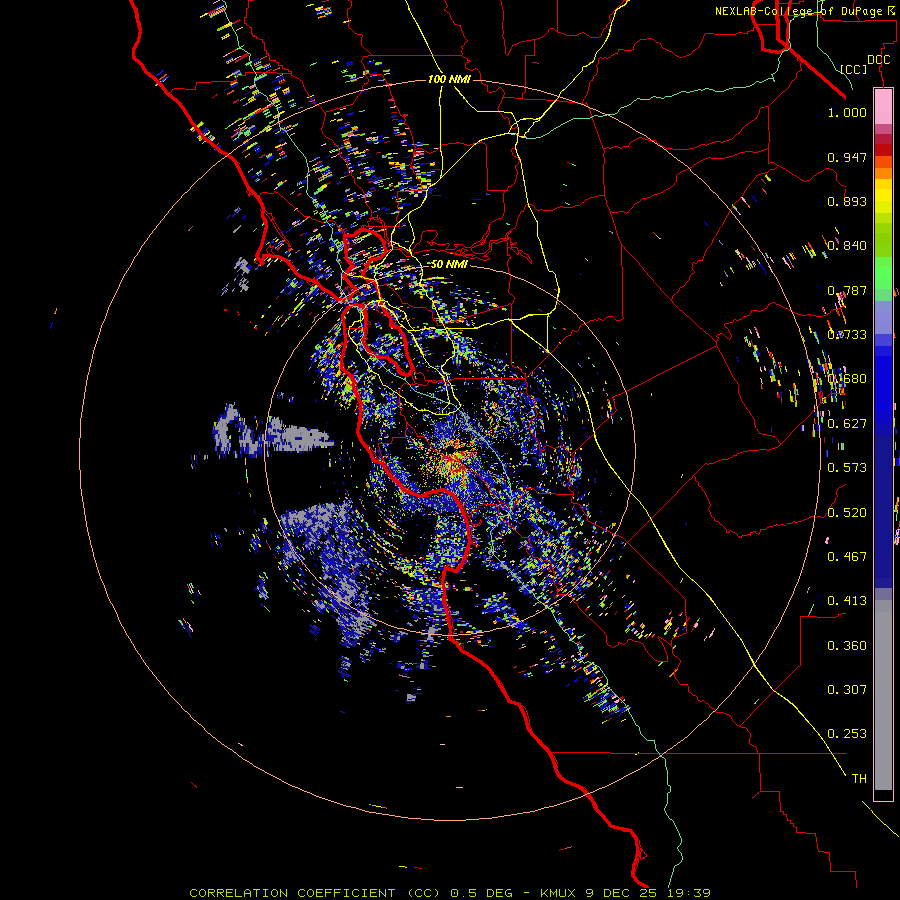900x900 pixels.
Task: Click the [CC] label beside the color scale
Action: pyautogui.click(x=854, y=69)
